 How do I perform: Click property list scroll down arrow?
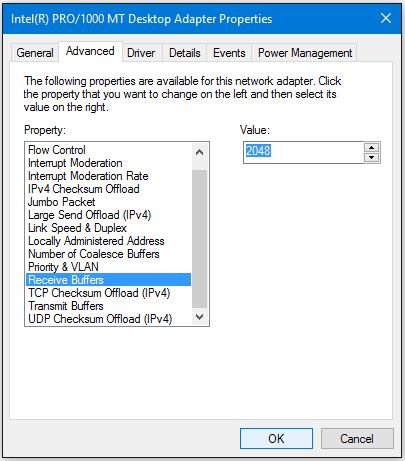click(x=199, y=317)
